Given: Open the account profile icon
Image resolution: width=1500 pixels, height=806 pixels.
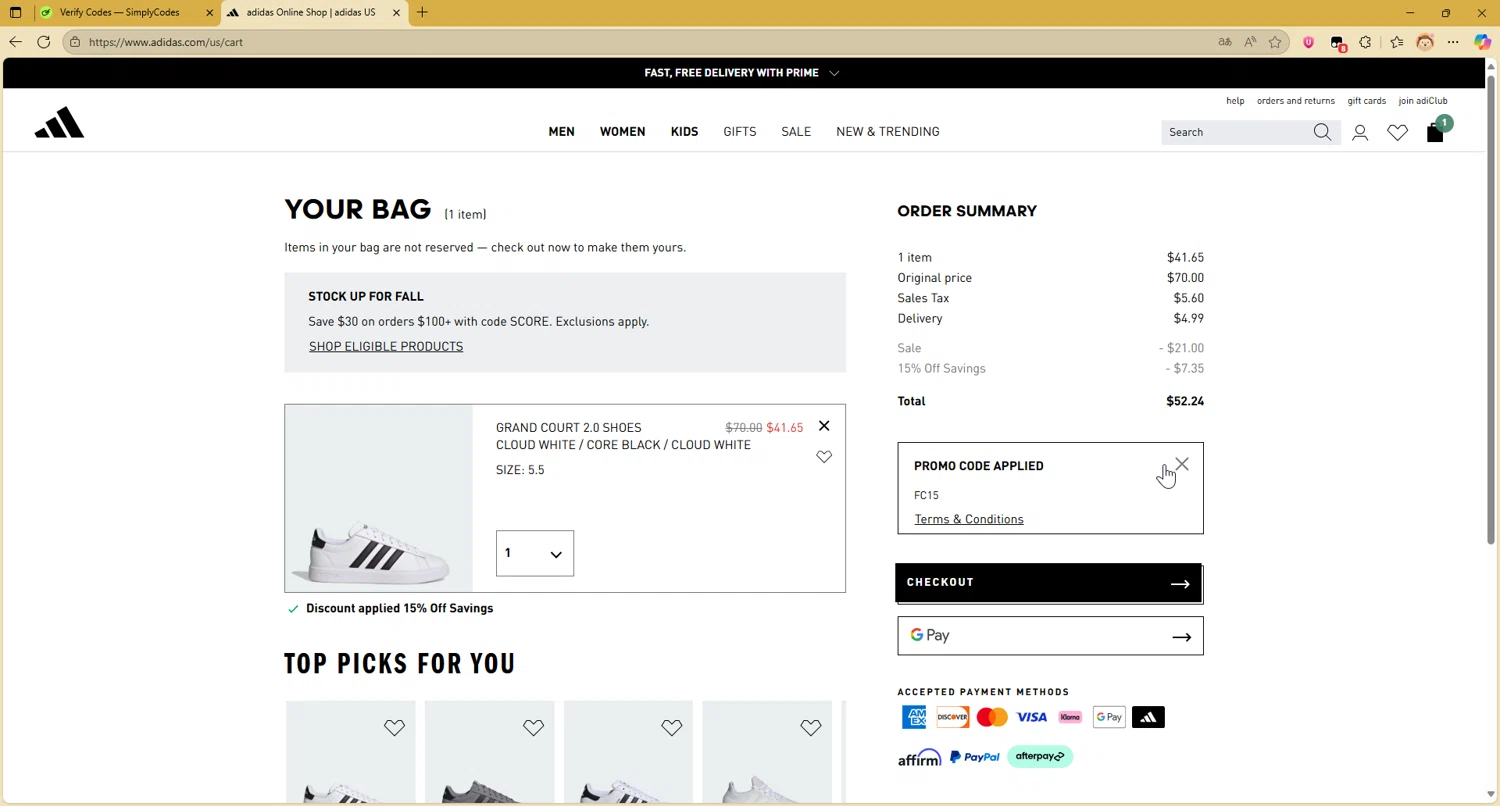Looking at the screenshot, I should (x=1360, y=132).
